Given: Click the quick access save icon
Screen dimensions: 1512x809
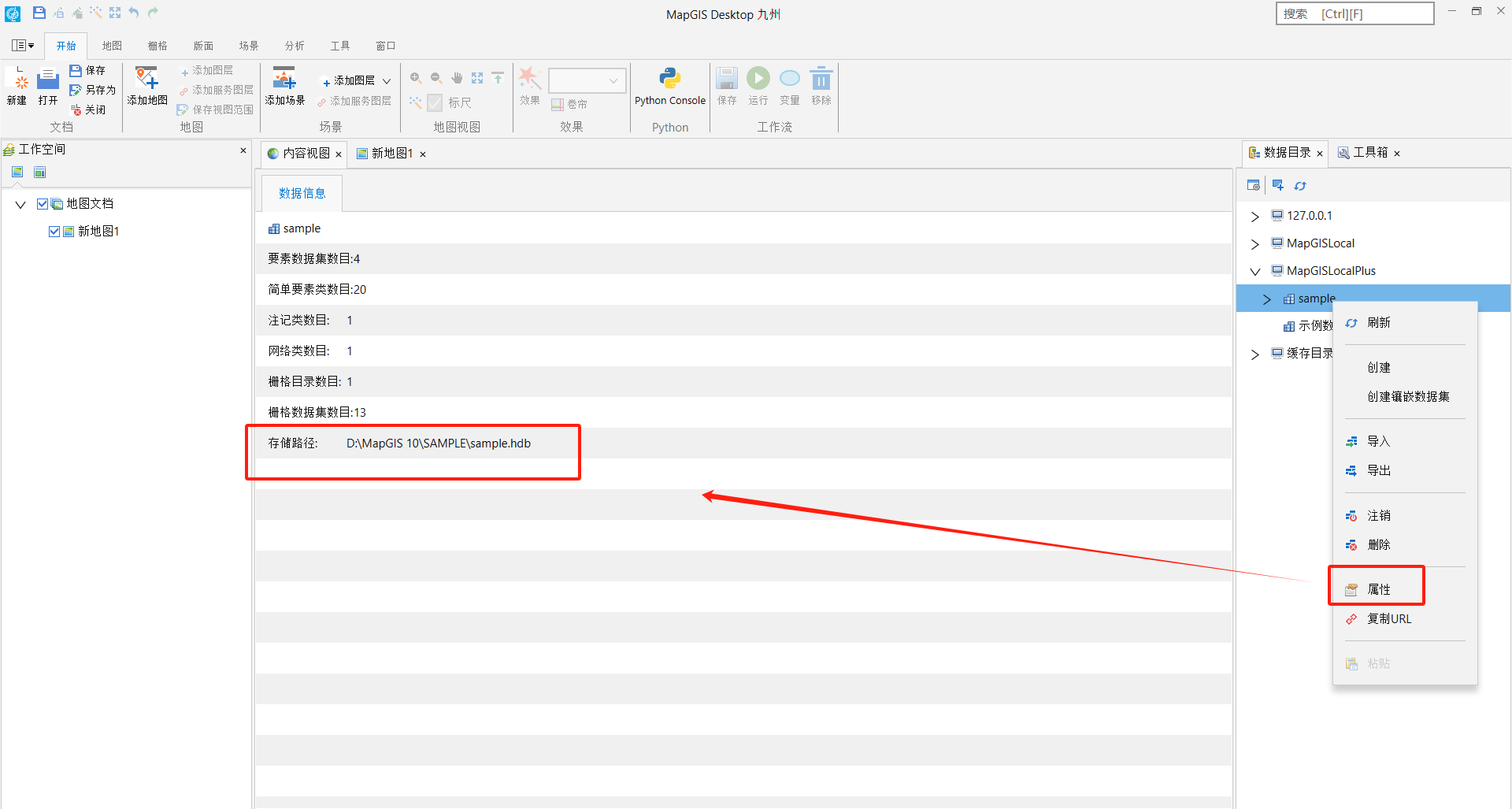Looking at the screenshot, I should (39, 13).
